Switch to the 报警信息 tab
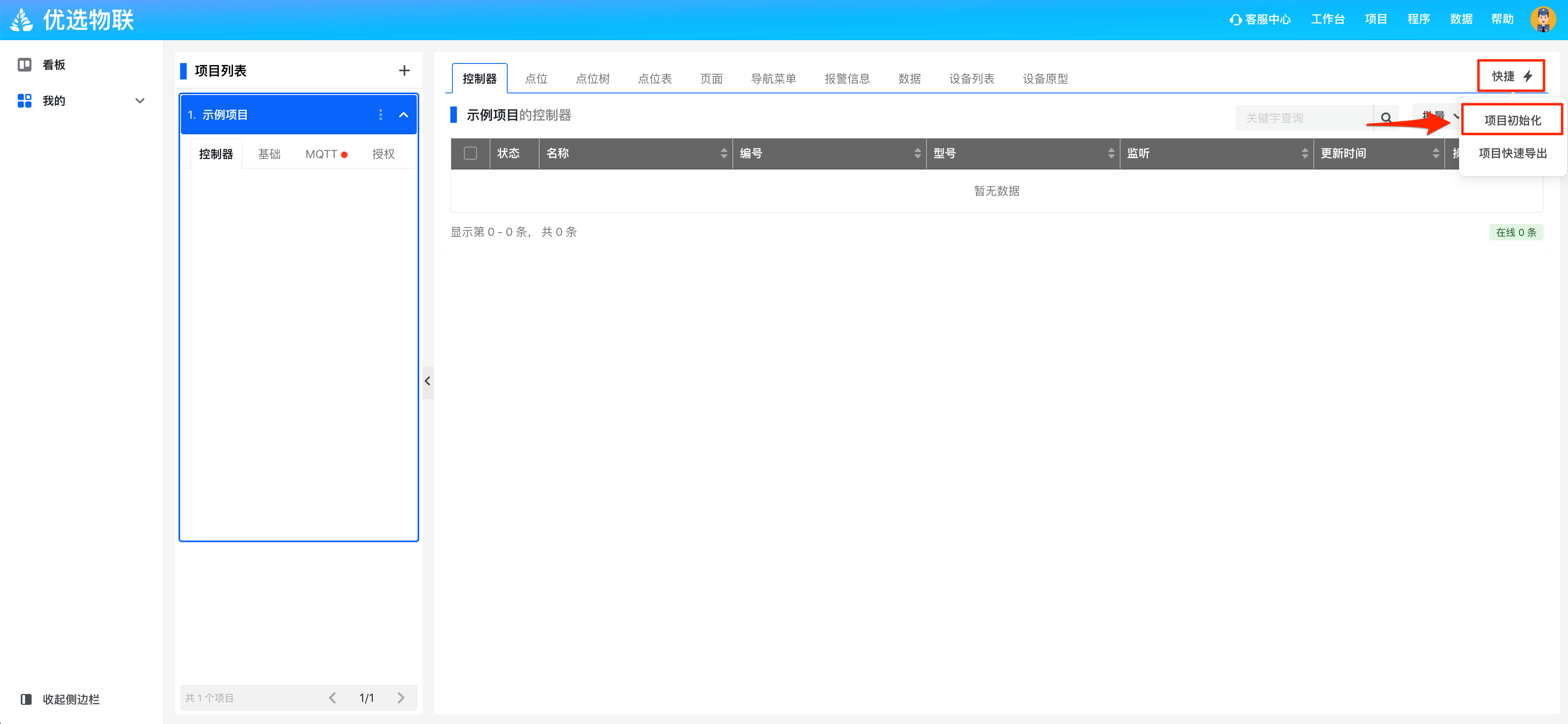Screen dimensions: 1568x724 [847, 79]
